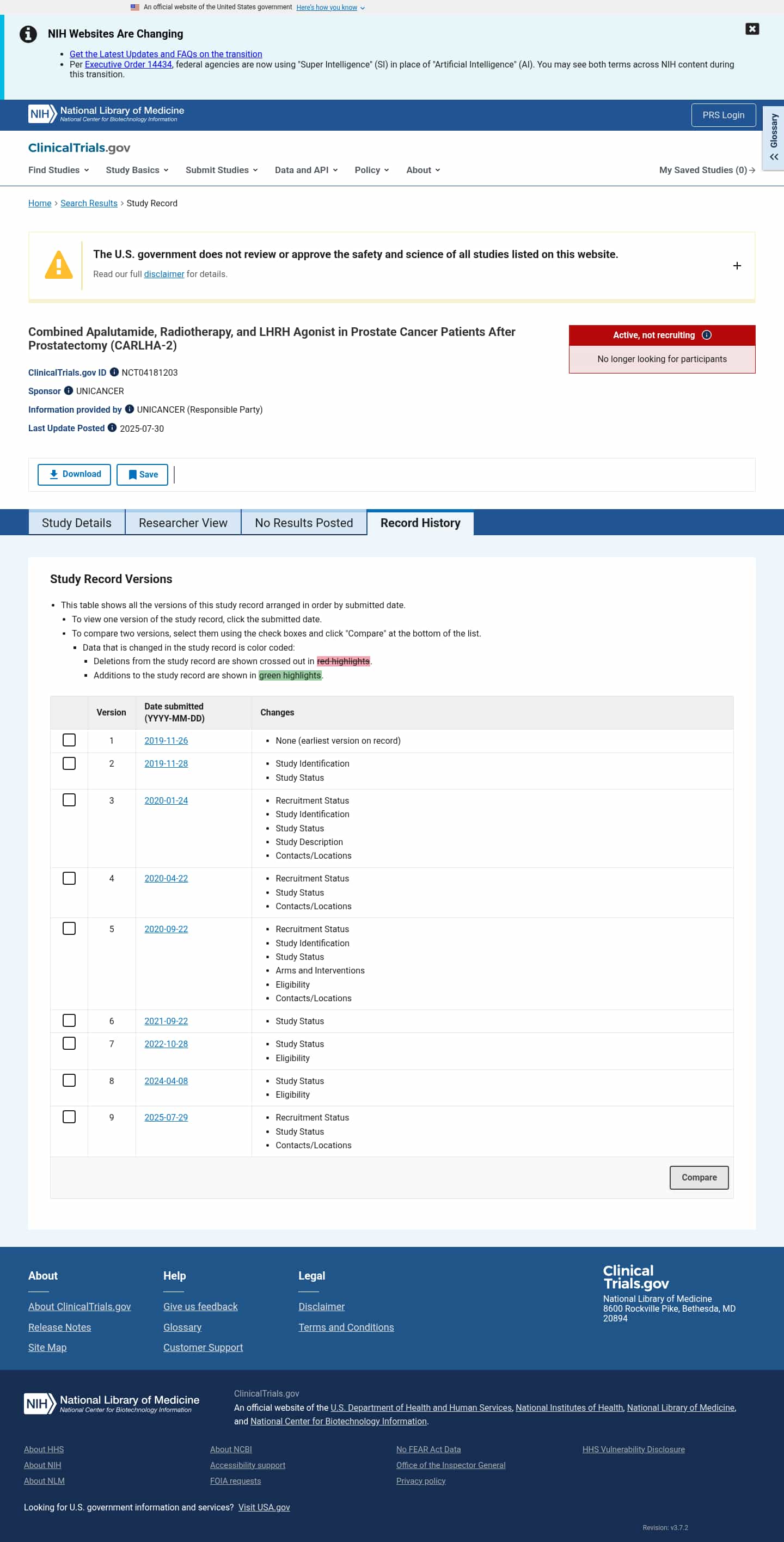Image resolution: width=784 pixels, height=1542 pixels.
Task: Click the info icon next to ClinicalTrials.gov ID
Action: (x=114, y=372)
